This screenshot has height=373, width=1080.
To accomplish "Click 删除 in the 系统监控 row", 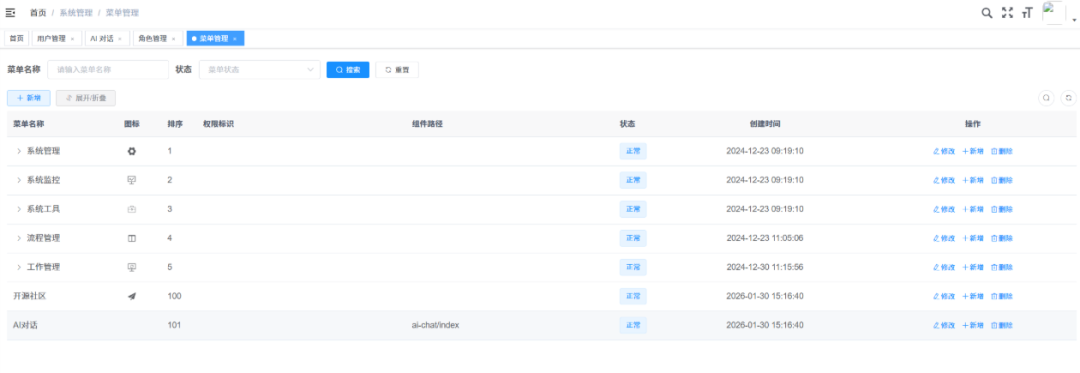I will coord(1001,180).
